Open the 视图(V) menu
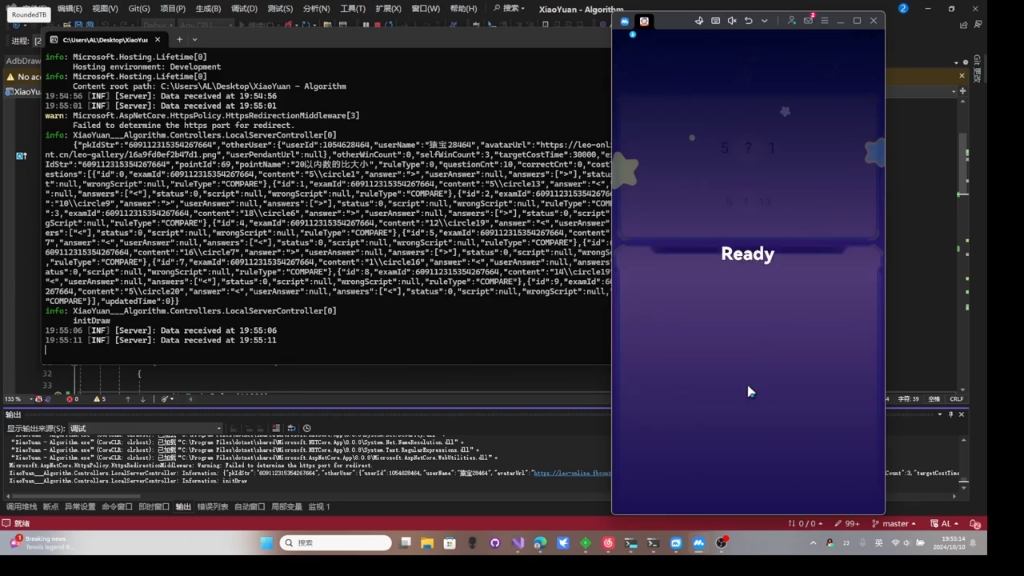 pyautogui.click(x=104, y=8)
